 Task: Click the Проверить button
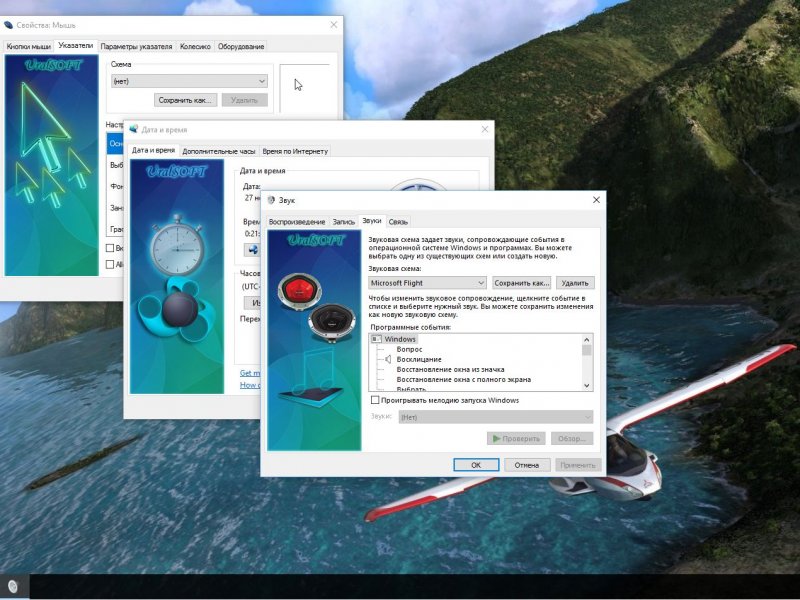click(516, 438)
